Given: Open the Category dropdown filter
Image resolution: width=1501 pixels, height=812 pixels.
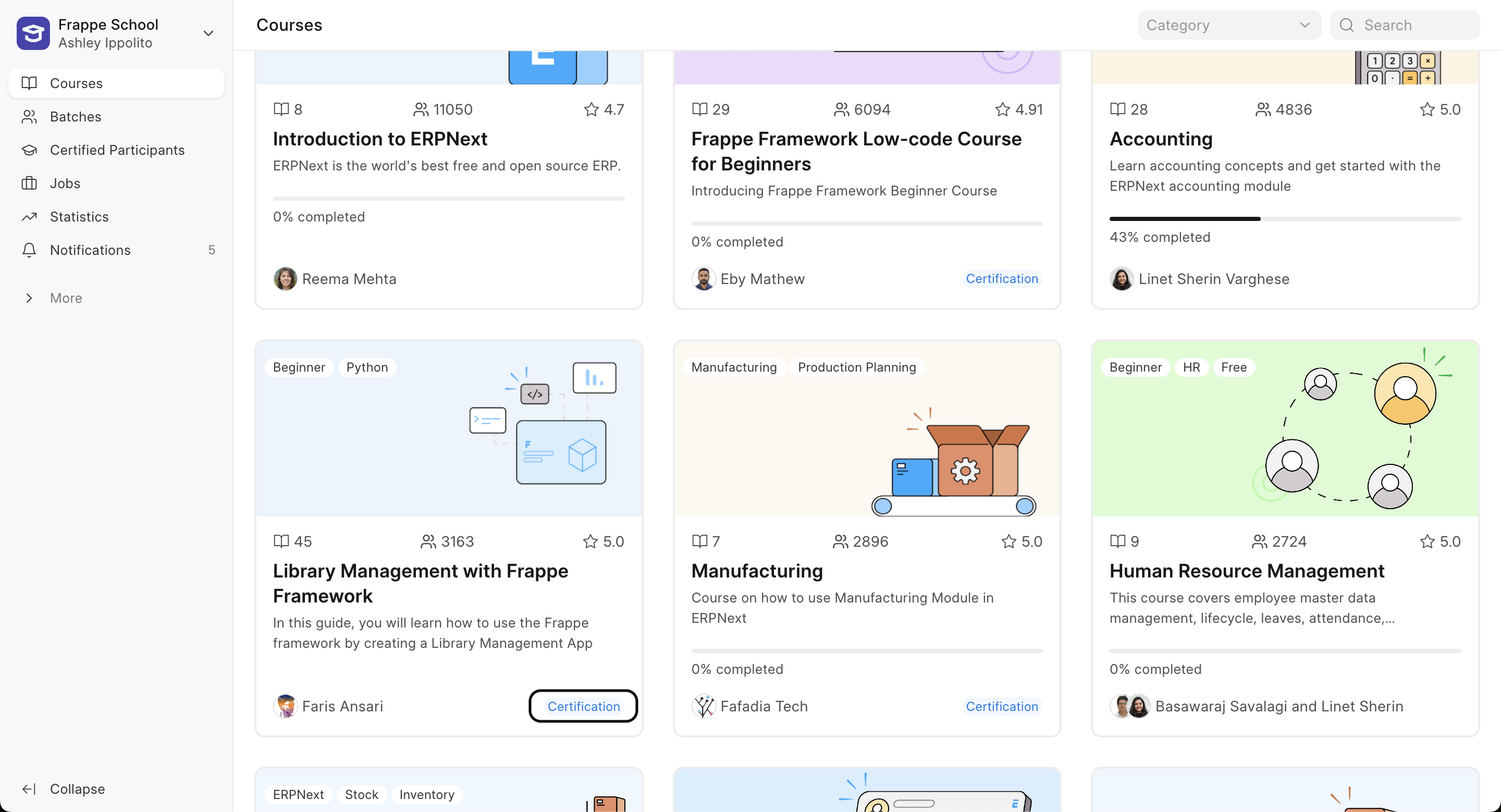Looking at the screenshot, I should pyautogui.click(x=1228, y=25).
